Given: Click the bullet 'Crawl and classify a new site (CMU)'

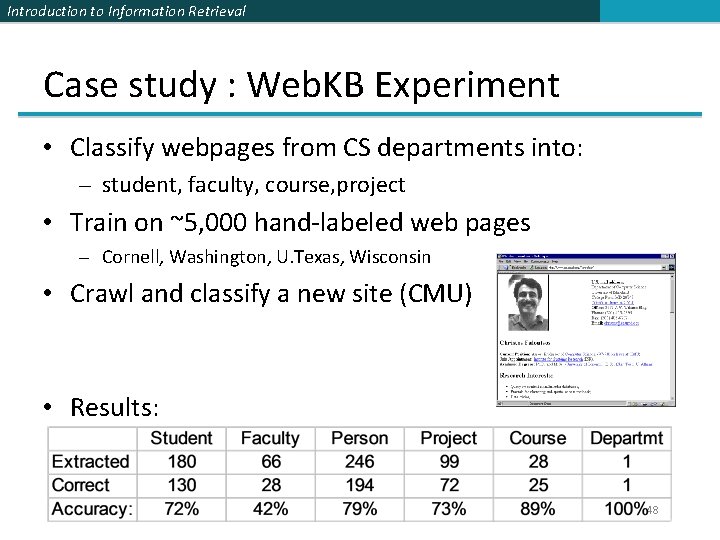Looking at the screenshot, I should [x=271, y=294].
